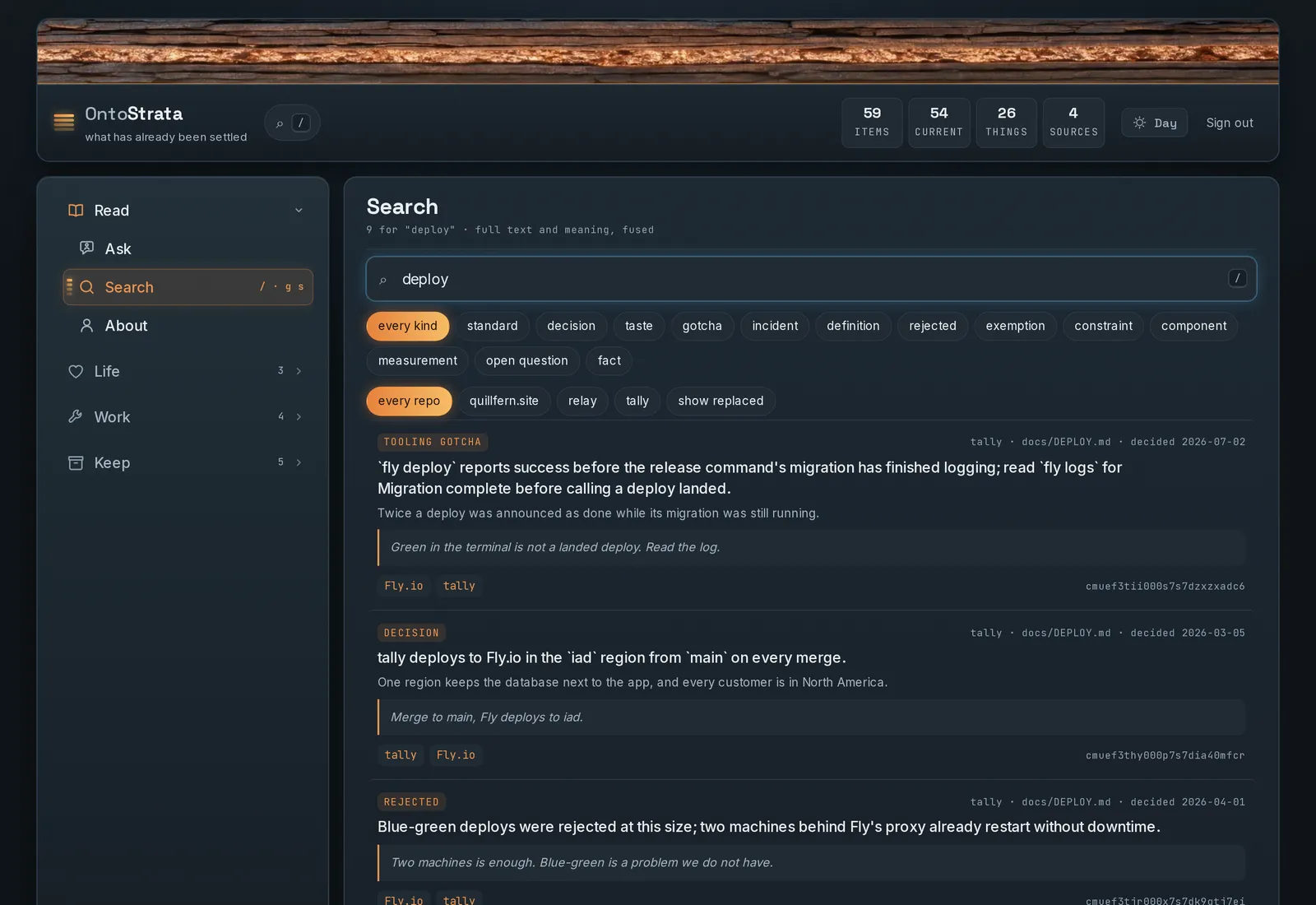
Task: Filter results by 'rejected' kind
Action: pos(933,326)
